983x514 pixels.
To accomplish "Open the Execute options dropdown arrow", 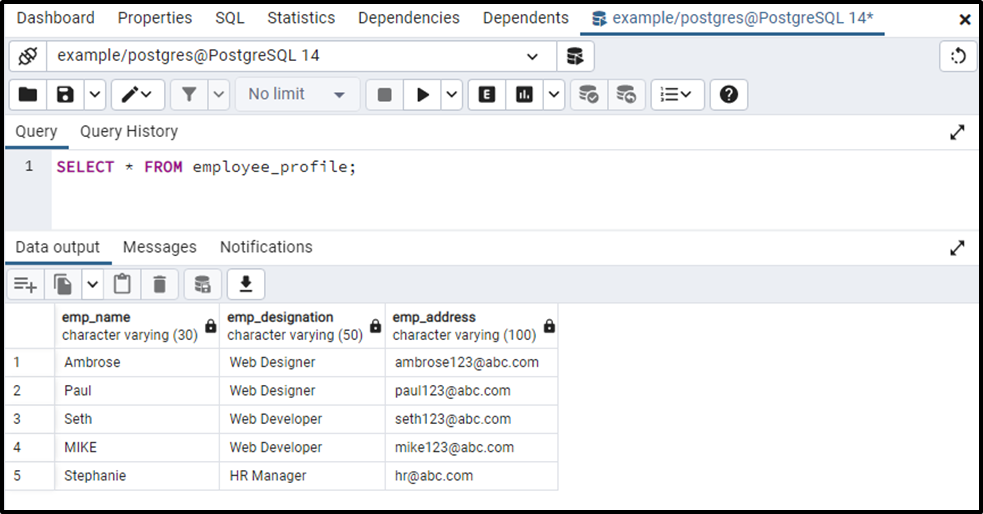I will point(451,95).
